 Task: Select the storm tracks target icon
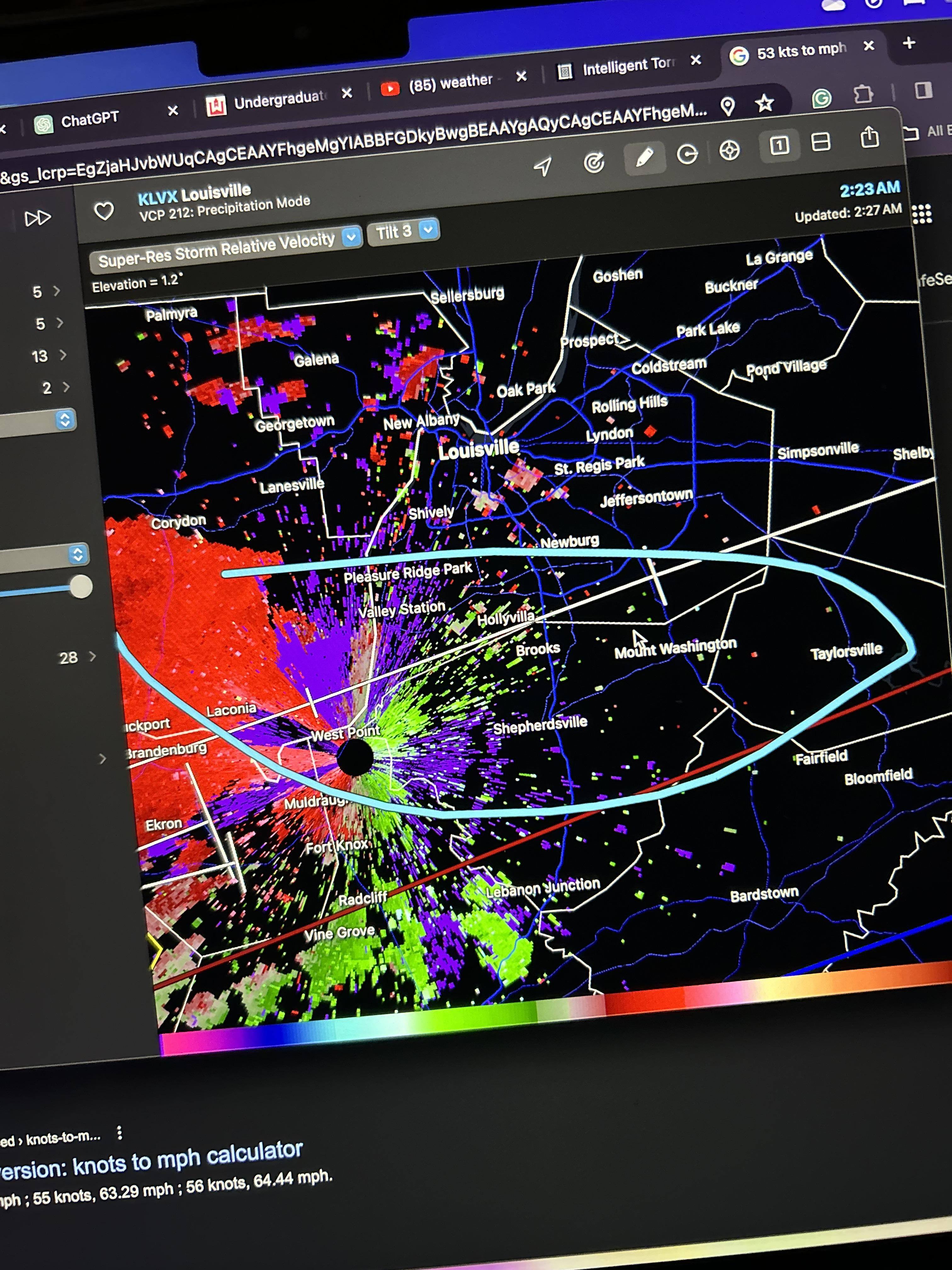coord(594,163)
